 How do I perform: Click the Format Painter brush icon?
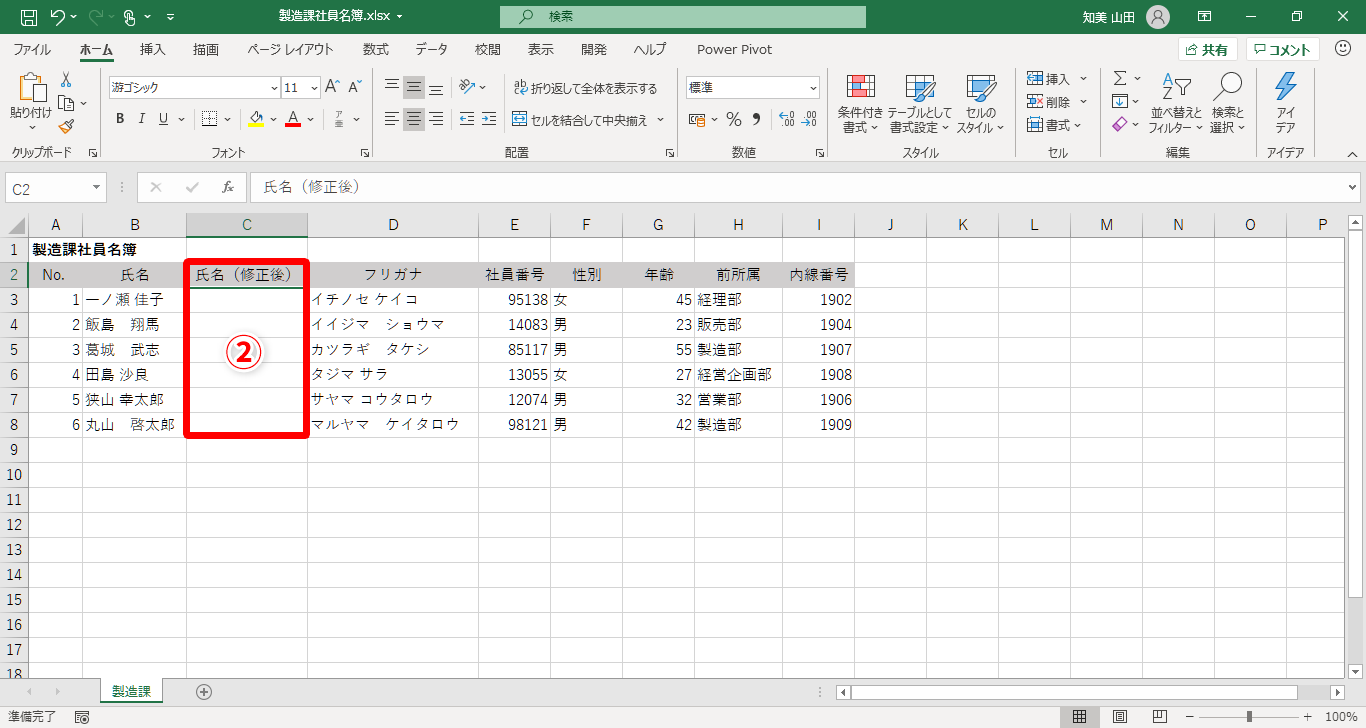coord(66,126)
